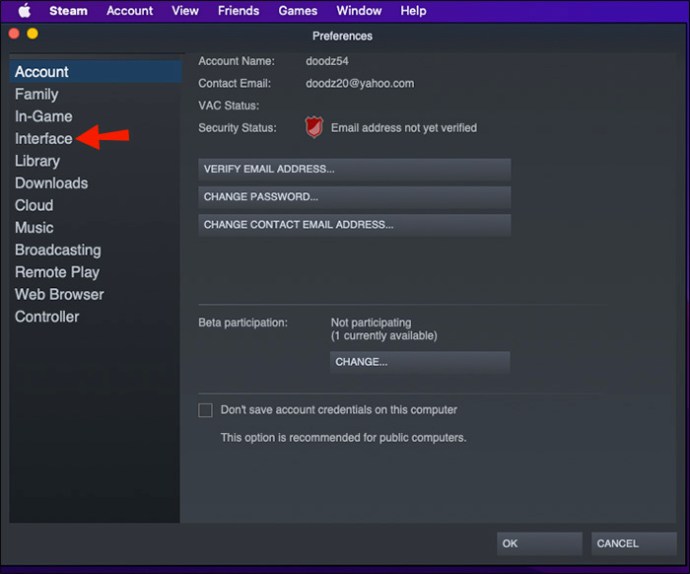Enable Don't save account credentials checkbox

(x=205, y=410)
